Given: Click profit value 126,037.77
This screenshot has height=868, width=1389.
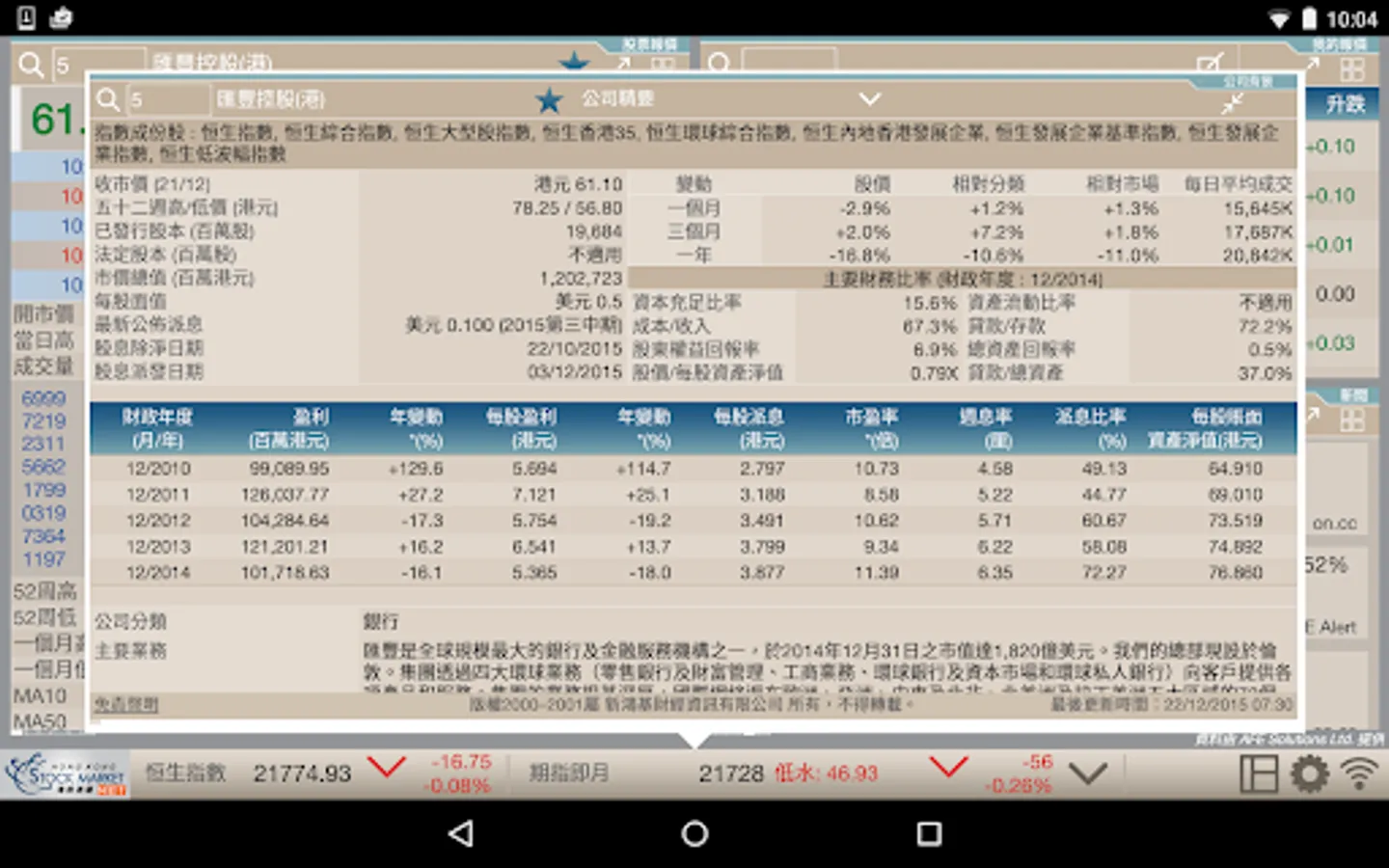Looking at the screenshot, I should click(x=285, y=495).
